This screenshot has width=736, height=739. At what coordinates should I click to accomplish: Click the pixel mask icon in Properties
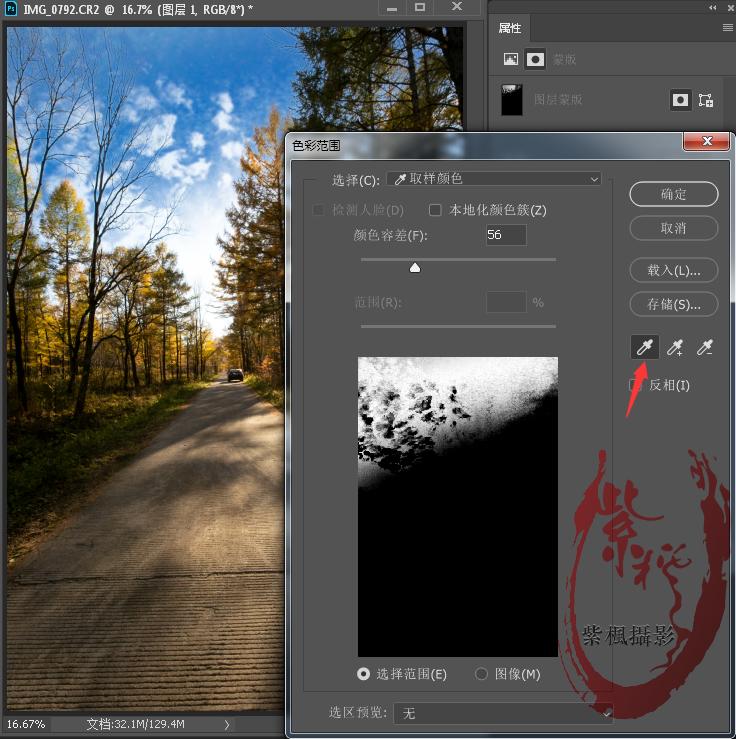point(511,59)
